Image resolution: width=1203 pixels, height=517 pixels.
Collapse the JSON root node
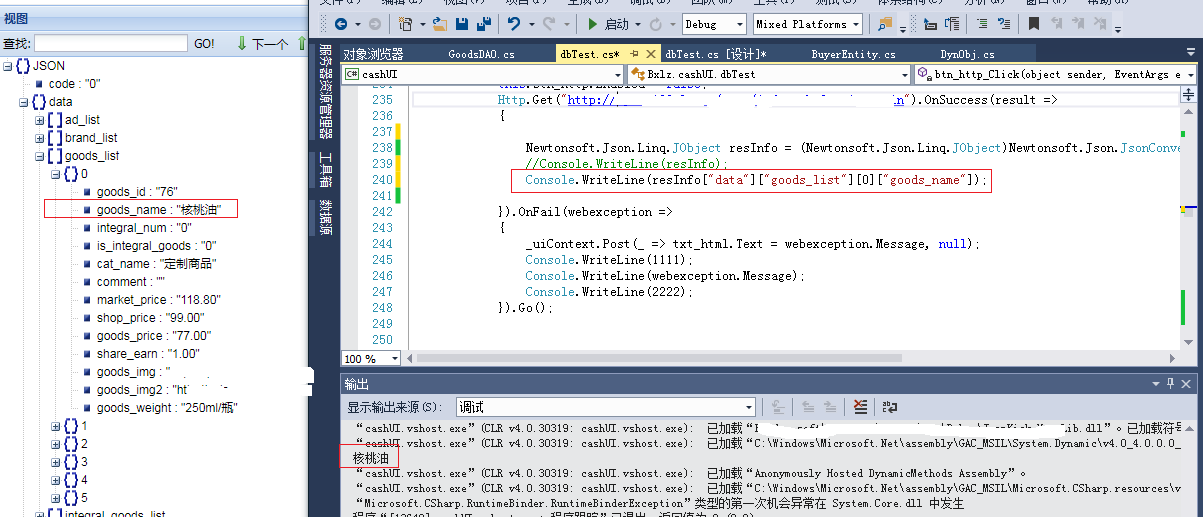(x=8, y=66)
